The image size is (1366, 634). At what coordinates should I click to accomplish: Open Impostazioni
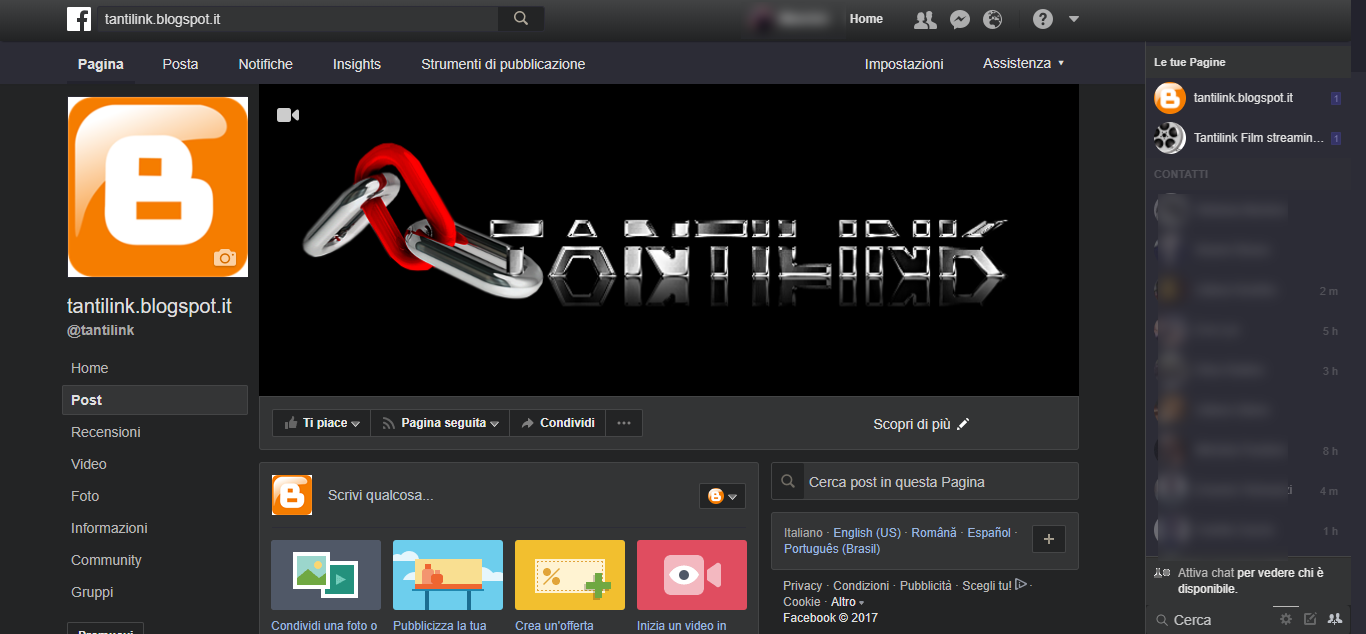[904, 64]
